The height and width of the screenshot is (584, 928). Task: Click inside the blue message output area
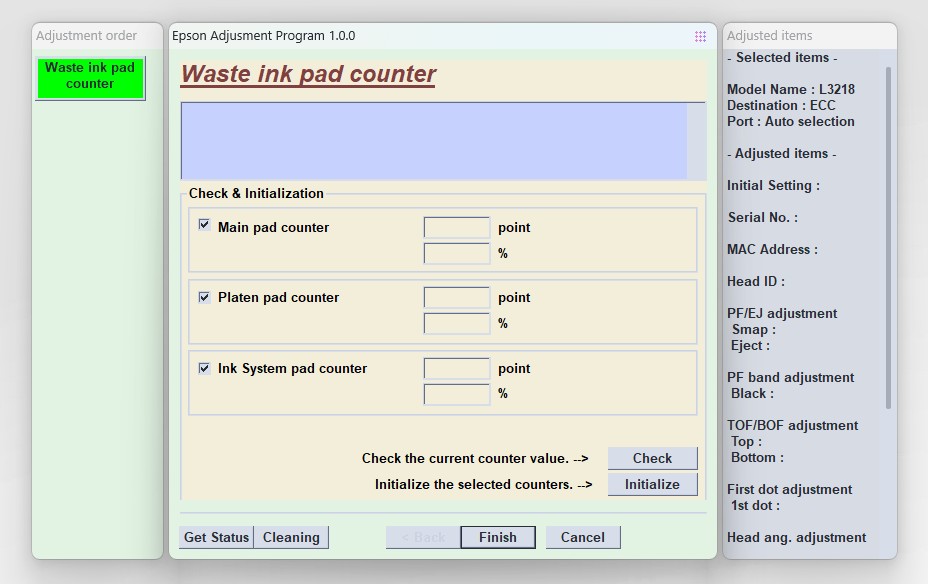click(x=434, y=140)
